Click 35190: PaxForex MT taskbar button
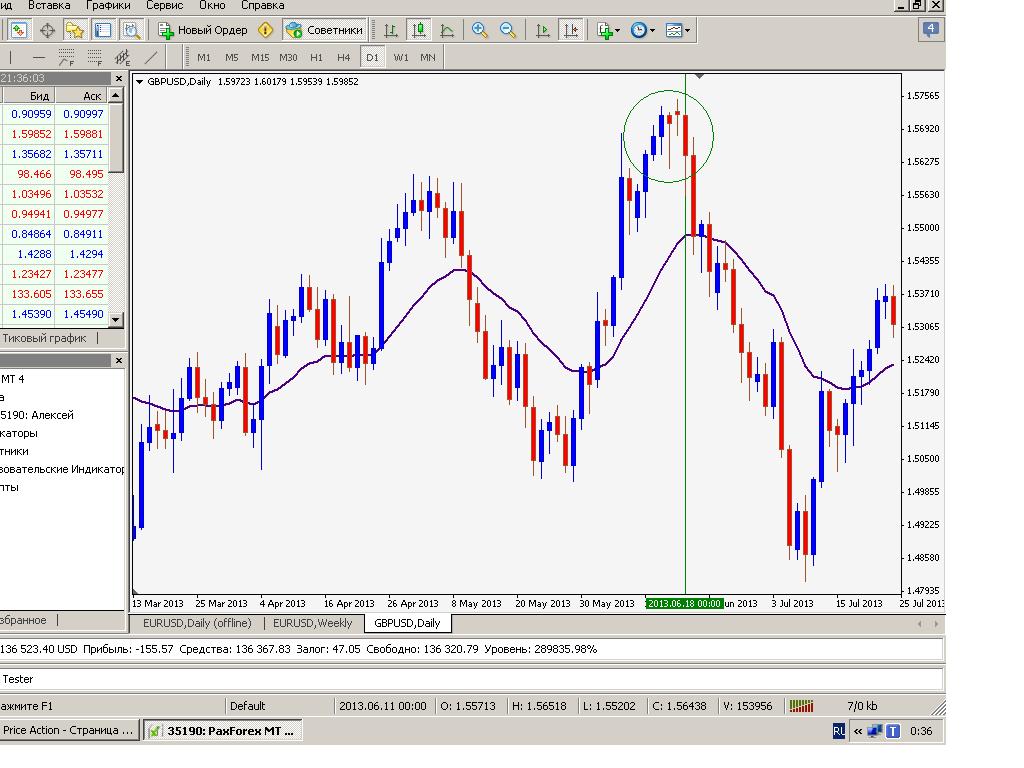1024x768 pixels. tap(223, 731)
